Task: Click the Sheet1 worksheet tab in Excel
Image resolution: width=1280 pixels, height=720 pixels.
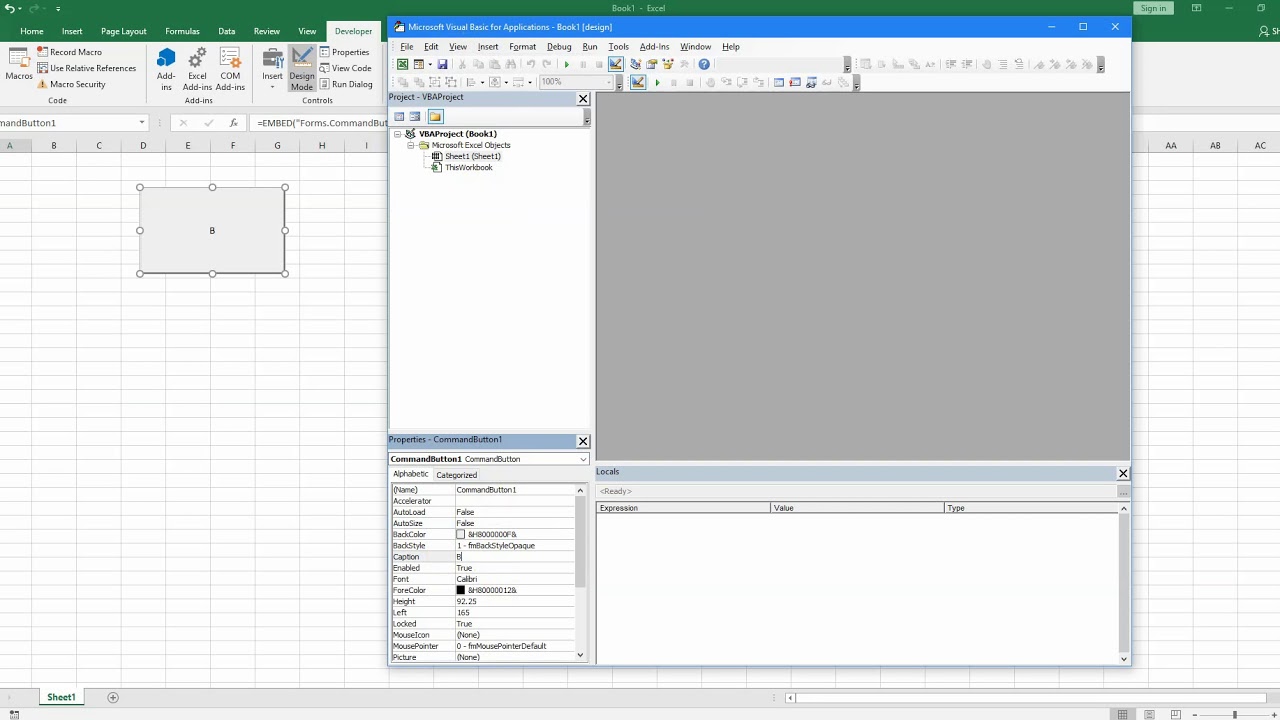Action: point(61,697)
